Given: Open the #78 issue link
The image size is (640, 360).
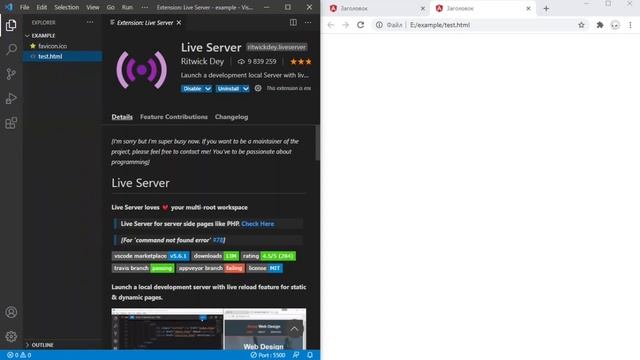Looking at the screenshot, I should click(218, 240).
